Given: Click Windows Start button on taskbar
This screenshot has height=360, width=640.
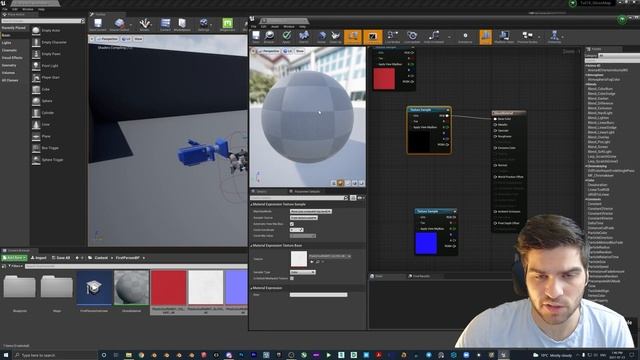Looking at the screenshot, I should (6, 355).
